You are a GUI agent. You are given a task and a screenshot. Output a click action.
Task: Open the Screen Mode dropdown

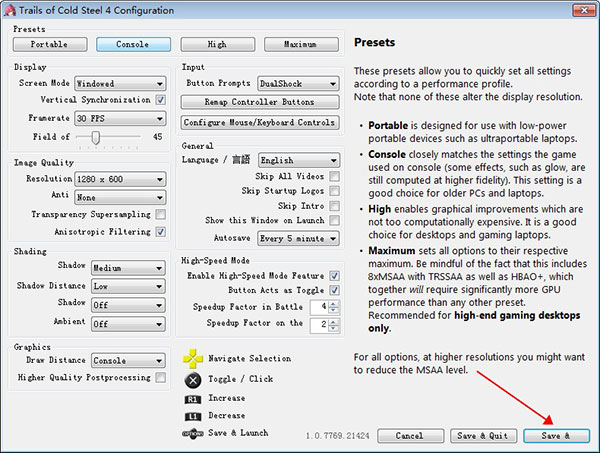click(120, 84)
